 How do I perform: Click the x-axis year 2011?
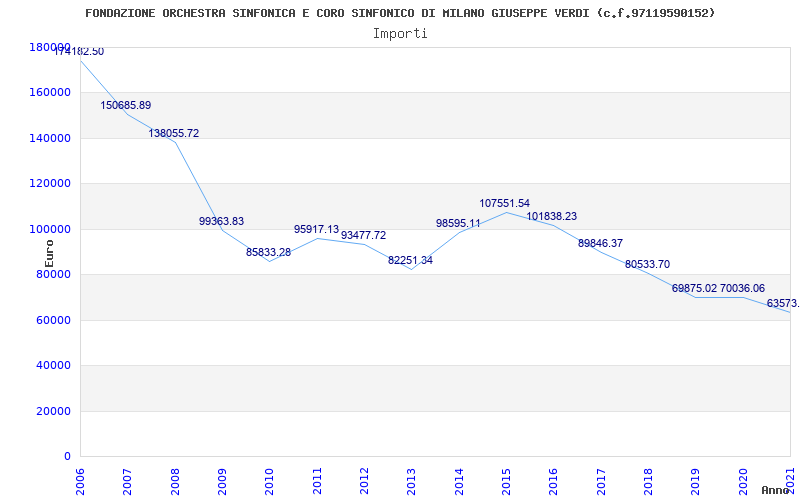pyautogui.click(x=317, y=481)
